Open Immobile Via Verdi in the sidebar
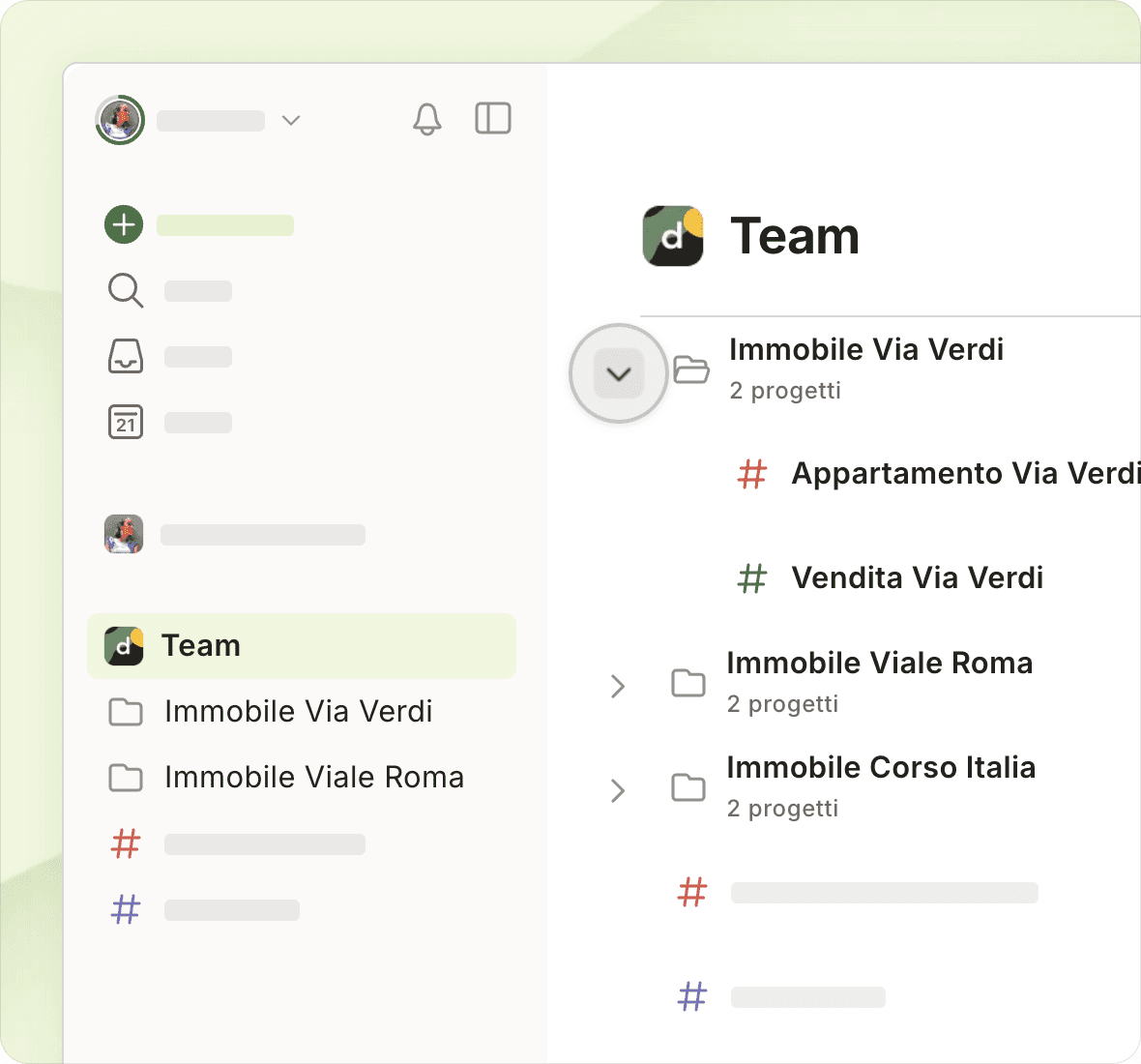Viewport: 1141px width, 1064px height. (x=298, y=712)
